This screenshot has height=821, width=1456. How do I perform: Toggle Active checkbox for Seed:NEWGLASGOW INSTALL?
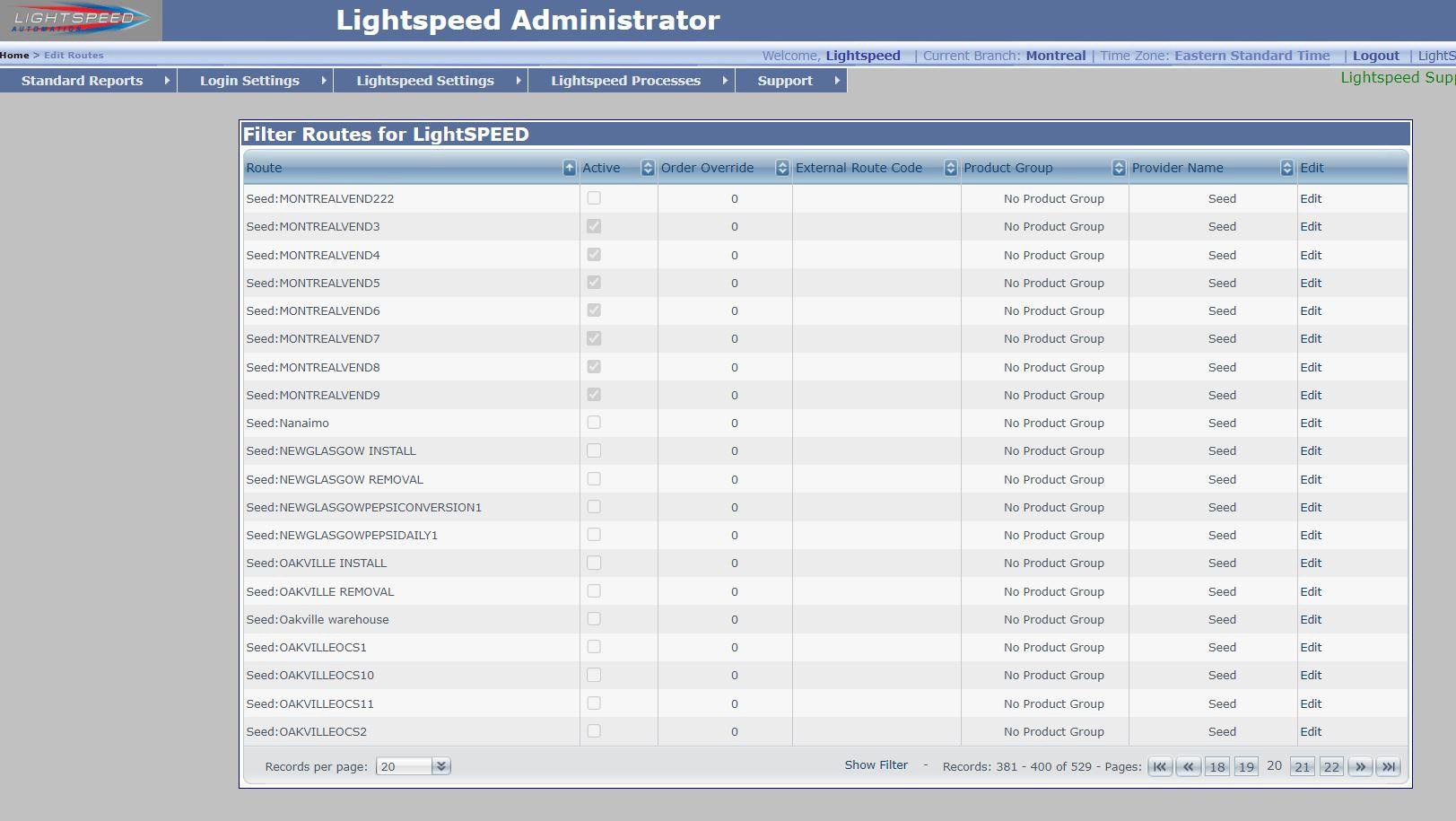click(594, 450)
